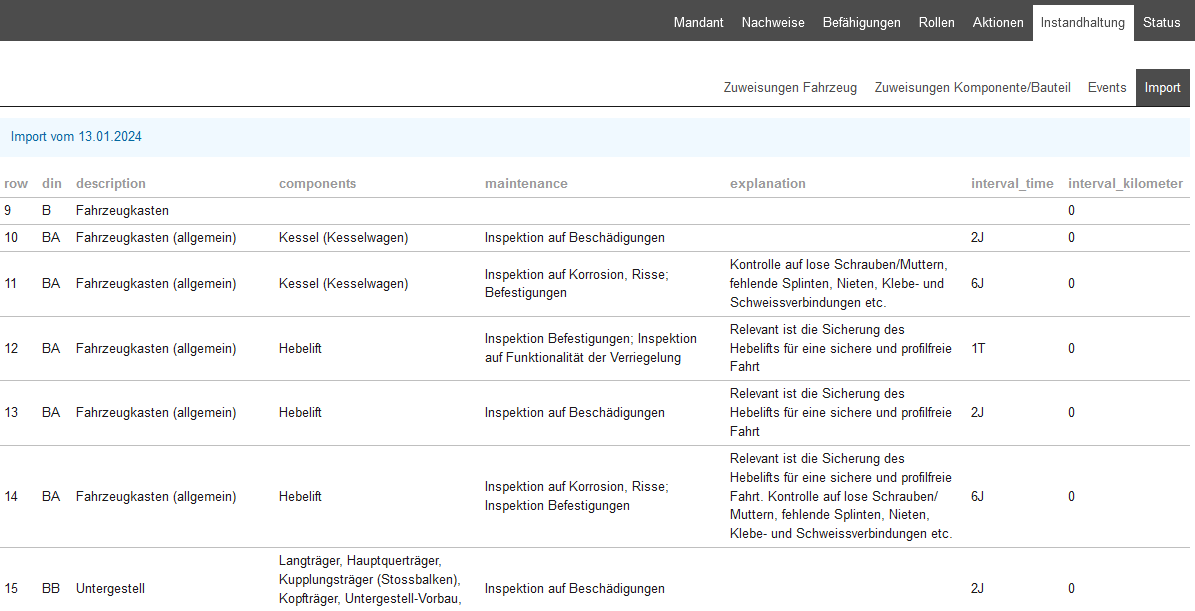Click the 1T interval in row 12
The image size is (1195, 611).
click(977, 348)
